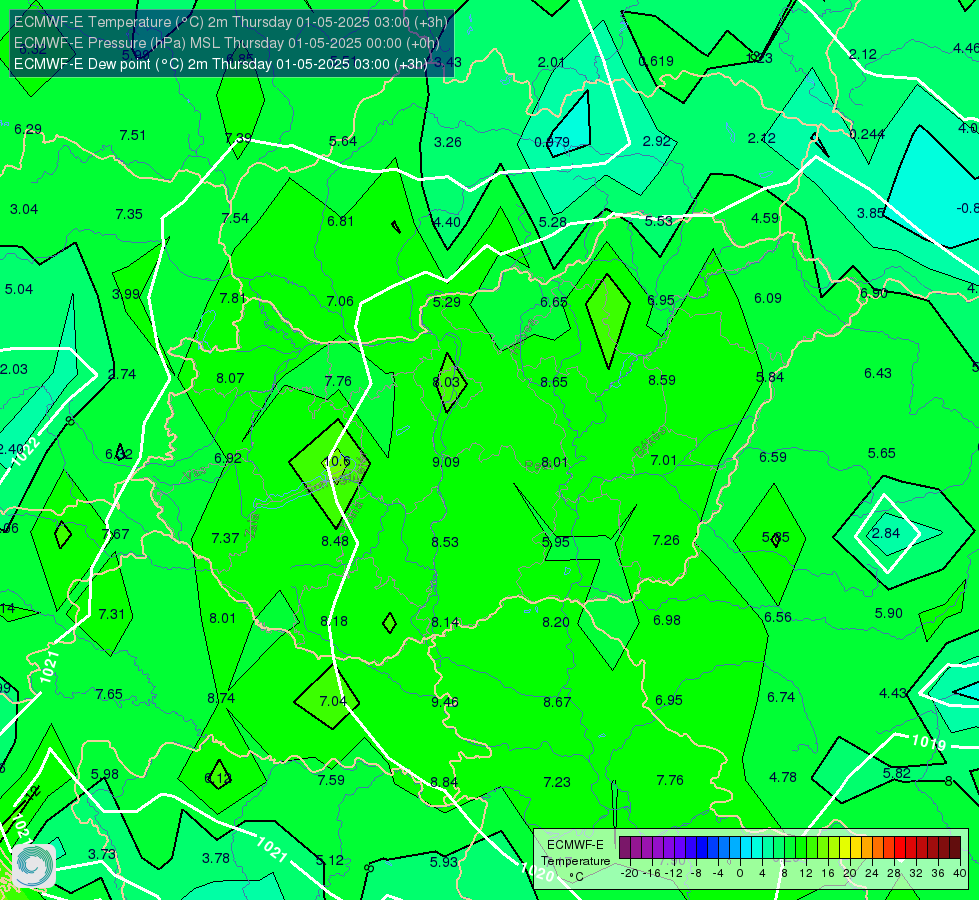
Task: Click the 4.78 grid value
Action: pyautogui.click(x=783, y=778)
